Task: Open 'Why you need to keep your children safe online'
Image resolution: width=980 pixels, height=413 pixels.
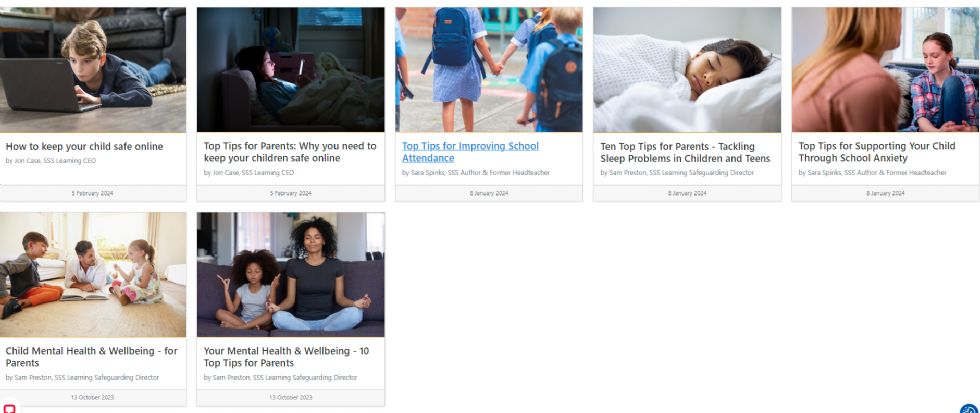Action: coord(290,152)
